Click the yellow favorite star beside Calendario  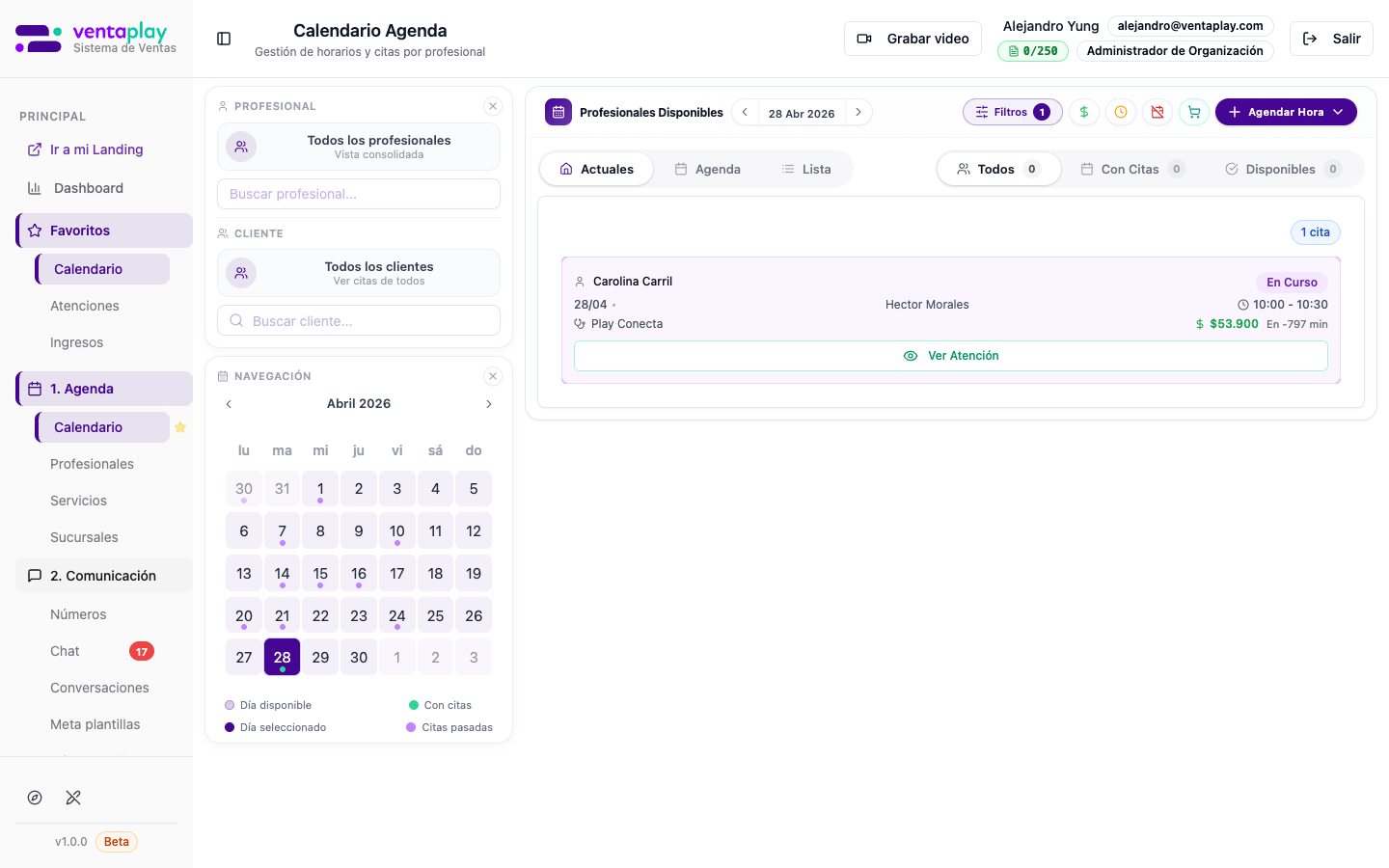click(180, 427)
